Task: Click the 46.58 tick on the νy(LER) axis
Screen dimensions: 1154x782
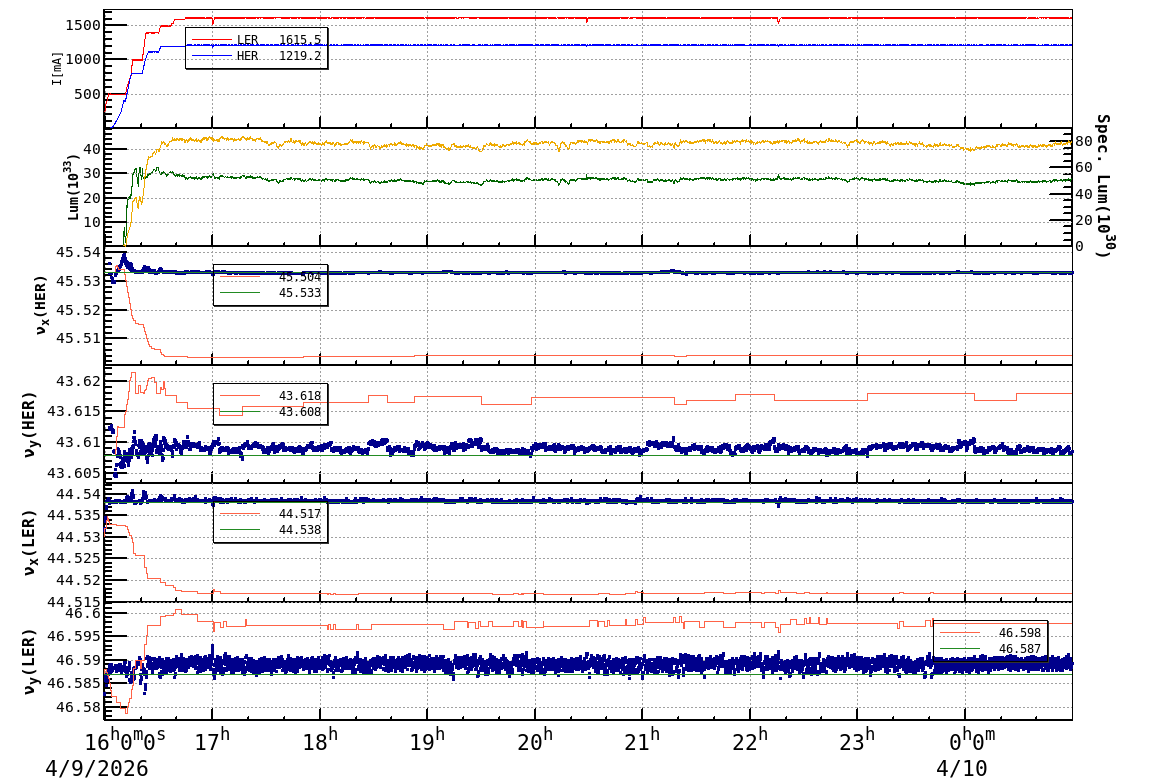Action: coord(78,708)
